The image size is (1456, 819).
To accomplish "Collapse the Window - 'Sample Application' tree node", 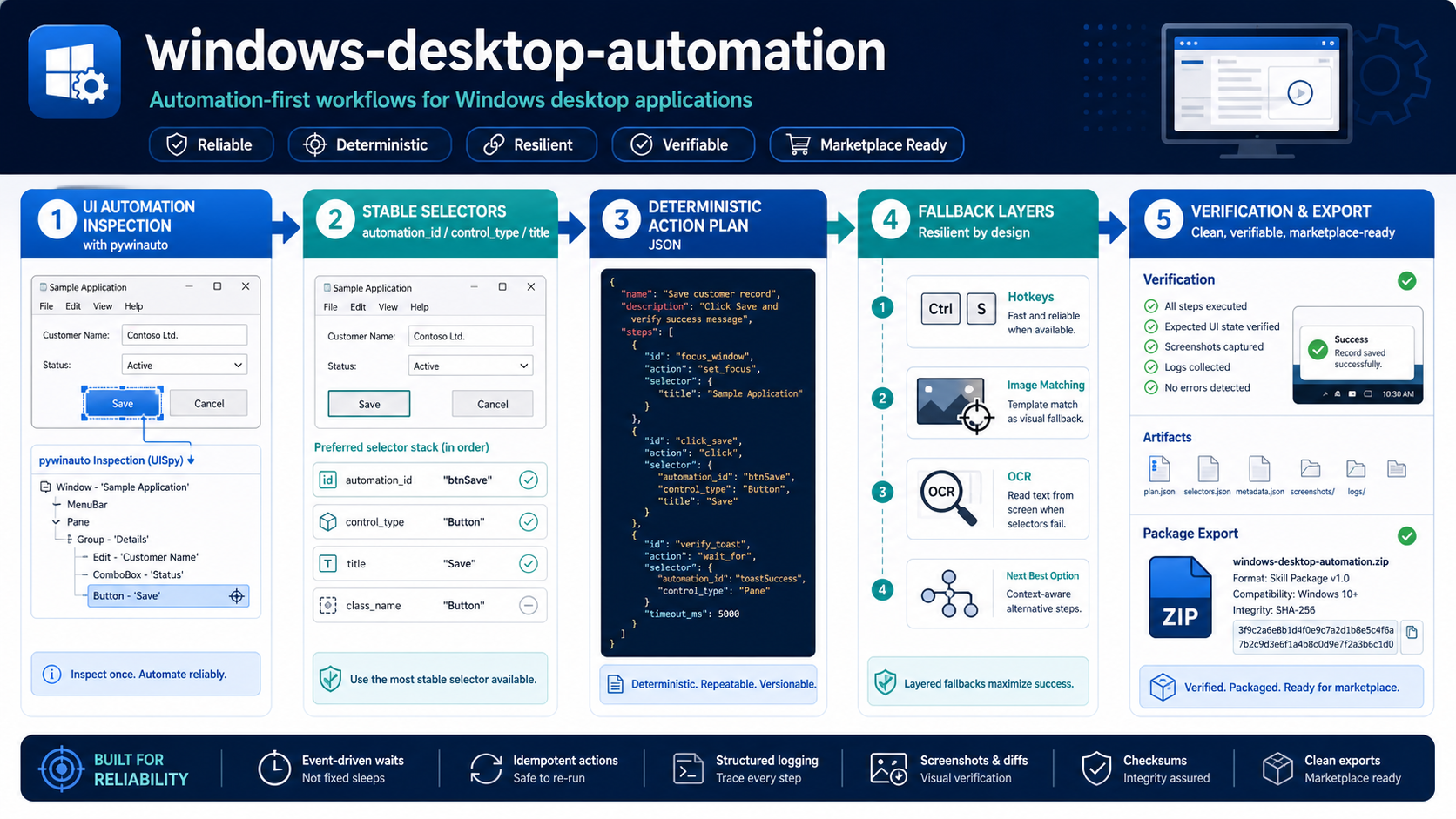I will pos(45,487).
